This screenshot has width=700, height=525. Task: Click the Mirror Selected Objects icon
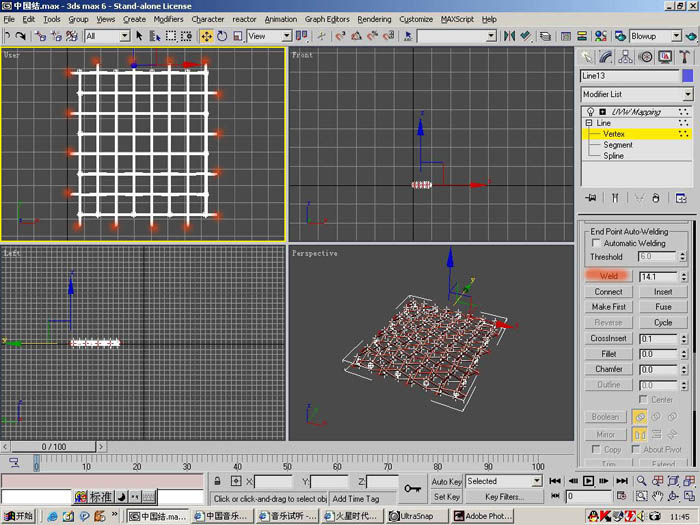coord(509,36)
